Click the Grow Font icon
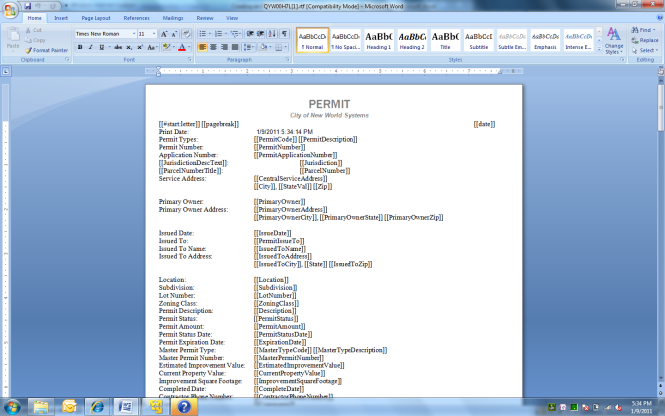 click(164, 33)
